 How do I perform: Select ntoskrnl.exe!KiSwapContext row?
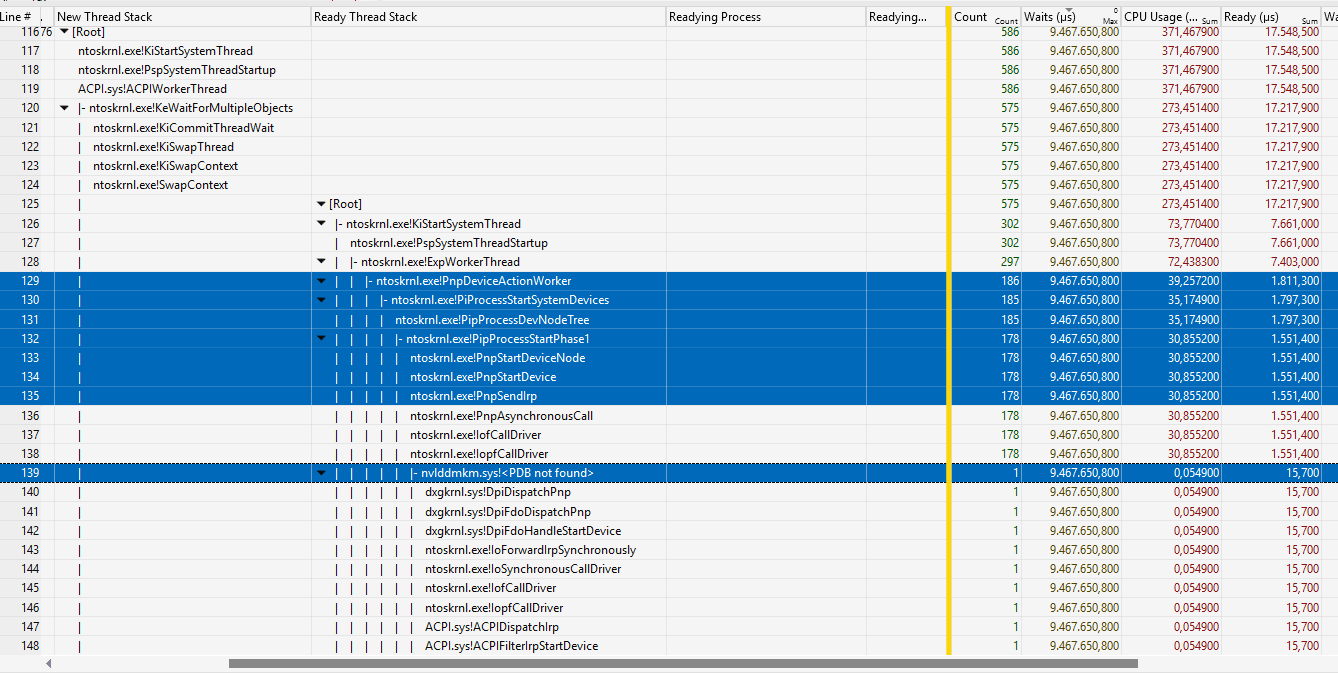165,166
